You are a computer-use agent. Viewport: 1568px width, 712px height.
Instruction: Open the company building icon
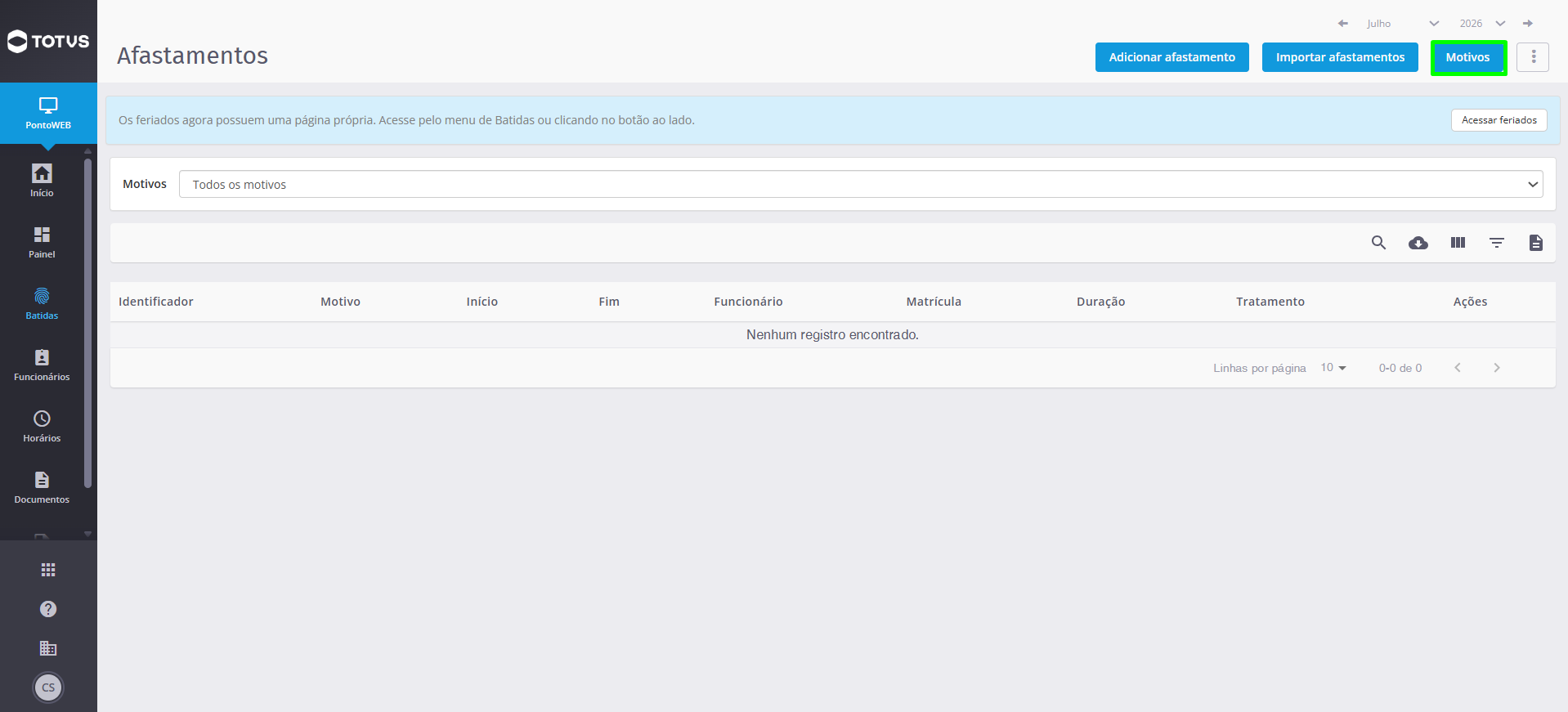48,648
